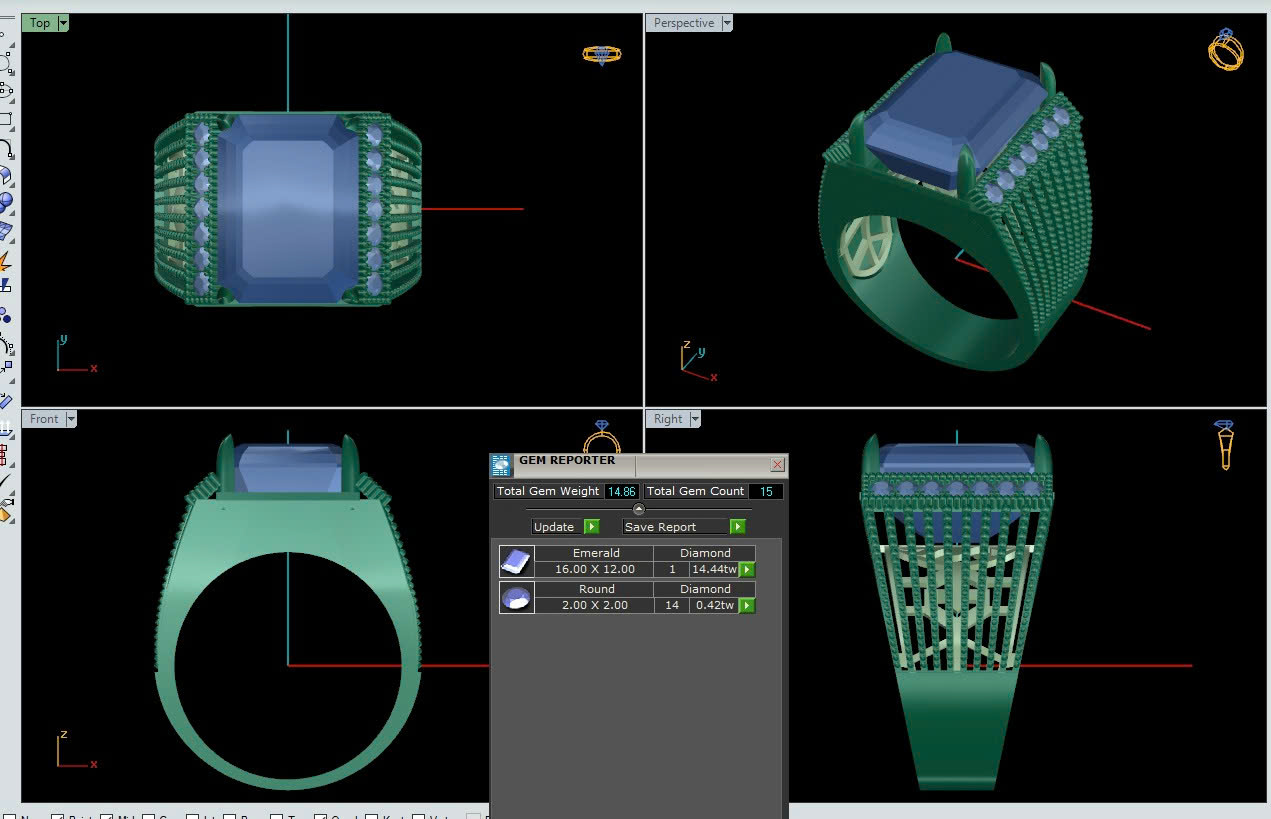Expand the 0.42tw Round row arrow
The width and height of the screenshot is (1271, 819).
tap(747, 606)
